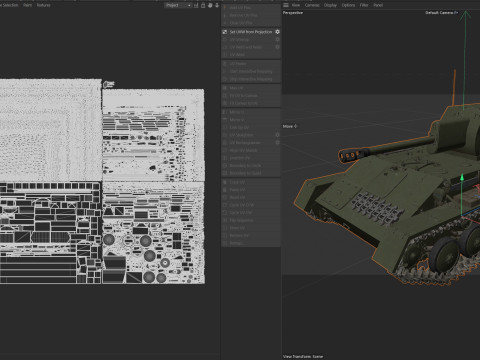
Task: Click the green Y-axis arrow handle on tank
Action: click(x=462, y=177)
